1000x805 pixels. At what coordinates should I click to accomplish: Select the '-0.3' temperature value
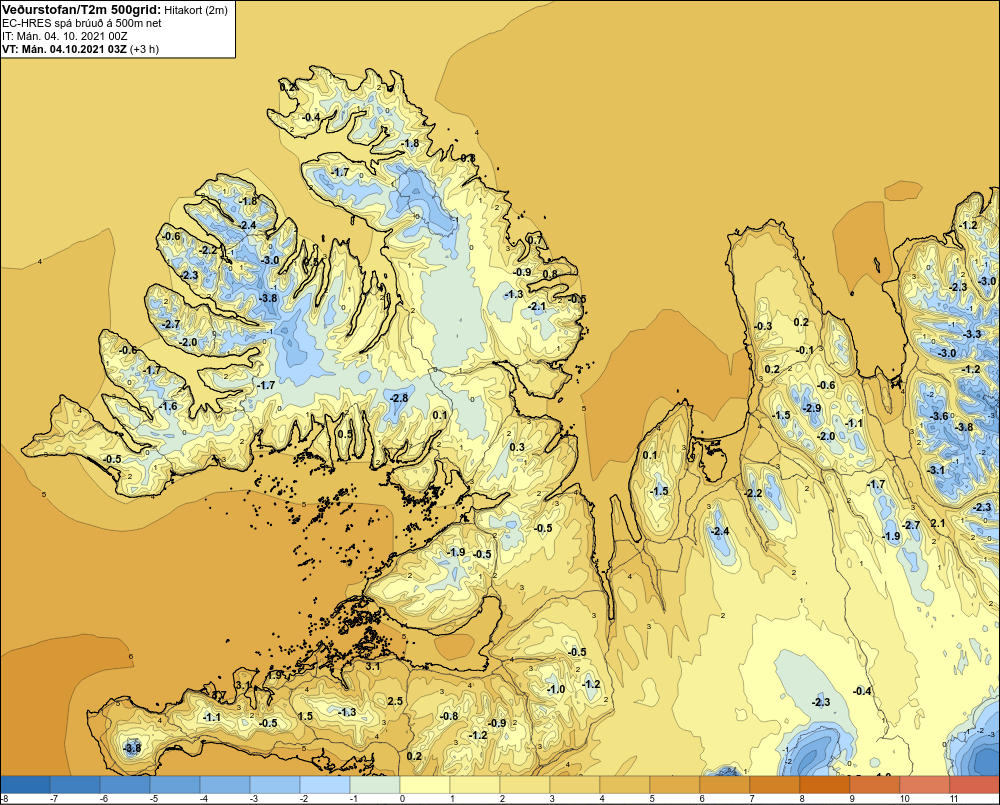(763, 326)
